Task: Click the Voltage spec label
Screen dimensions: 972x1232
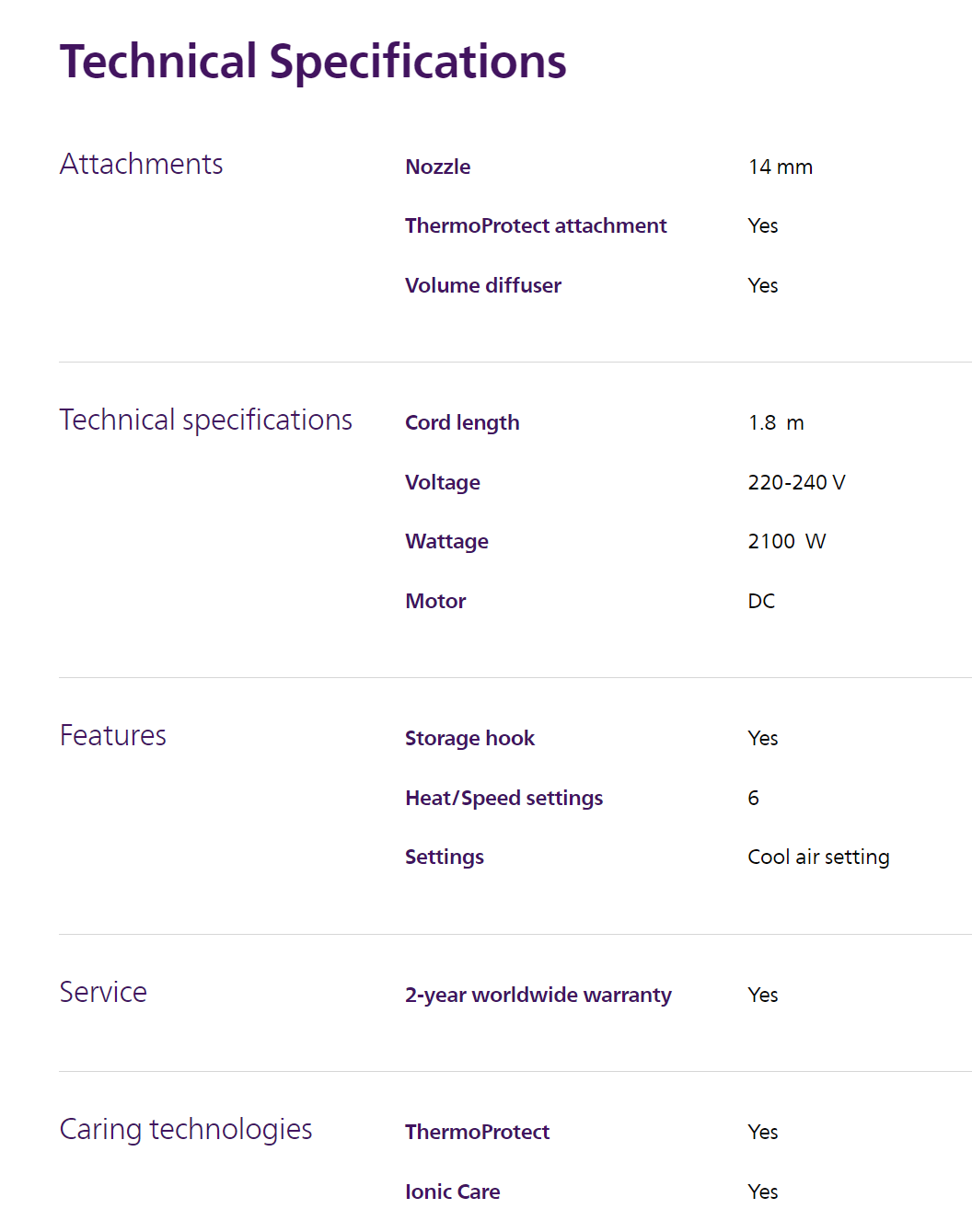Action: click(x=442, y=482)
